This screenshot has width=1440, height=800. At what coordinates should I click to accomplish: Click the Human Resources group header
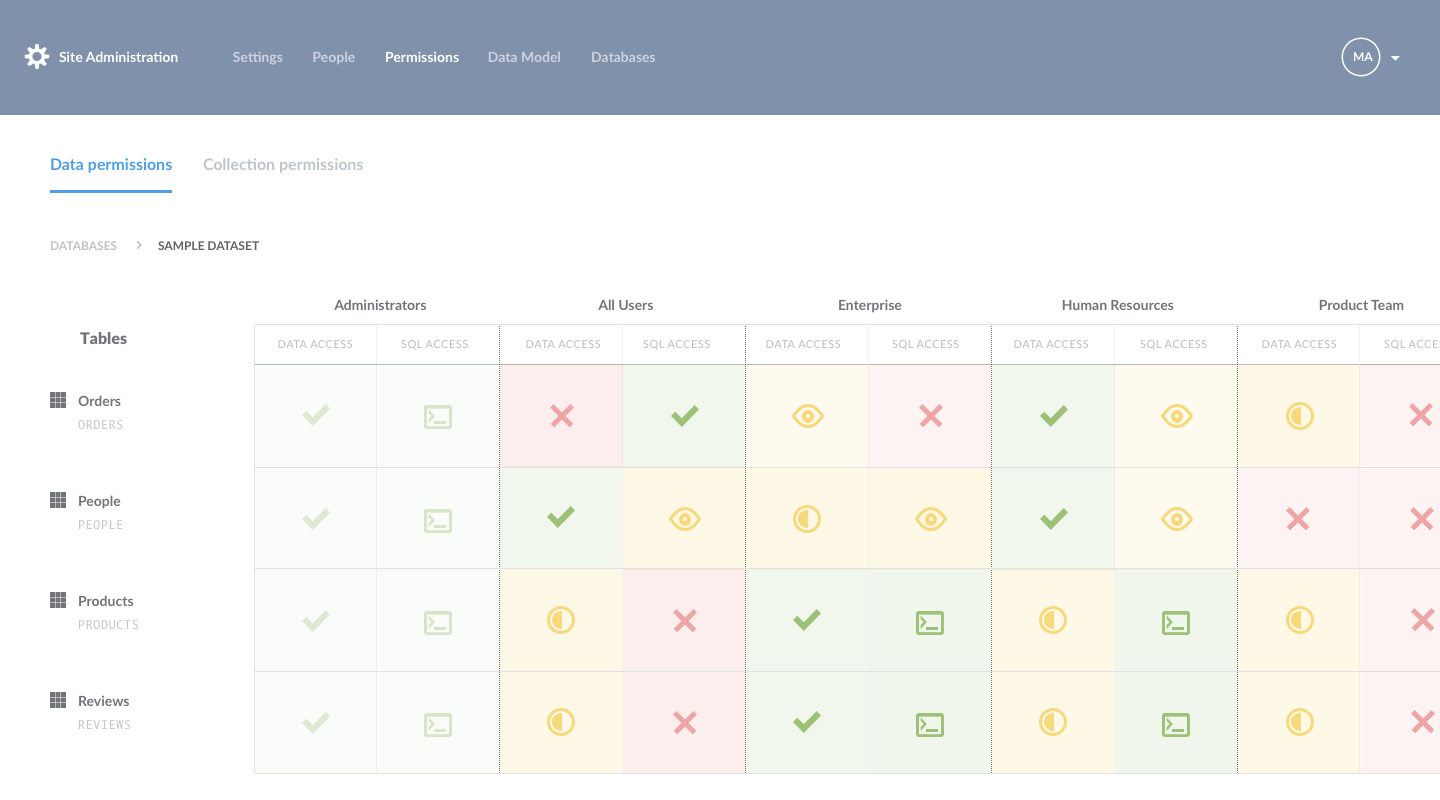pos(1117,305)
